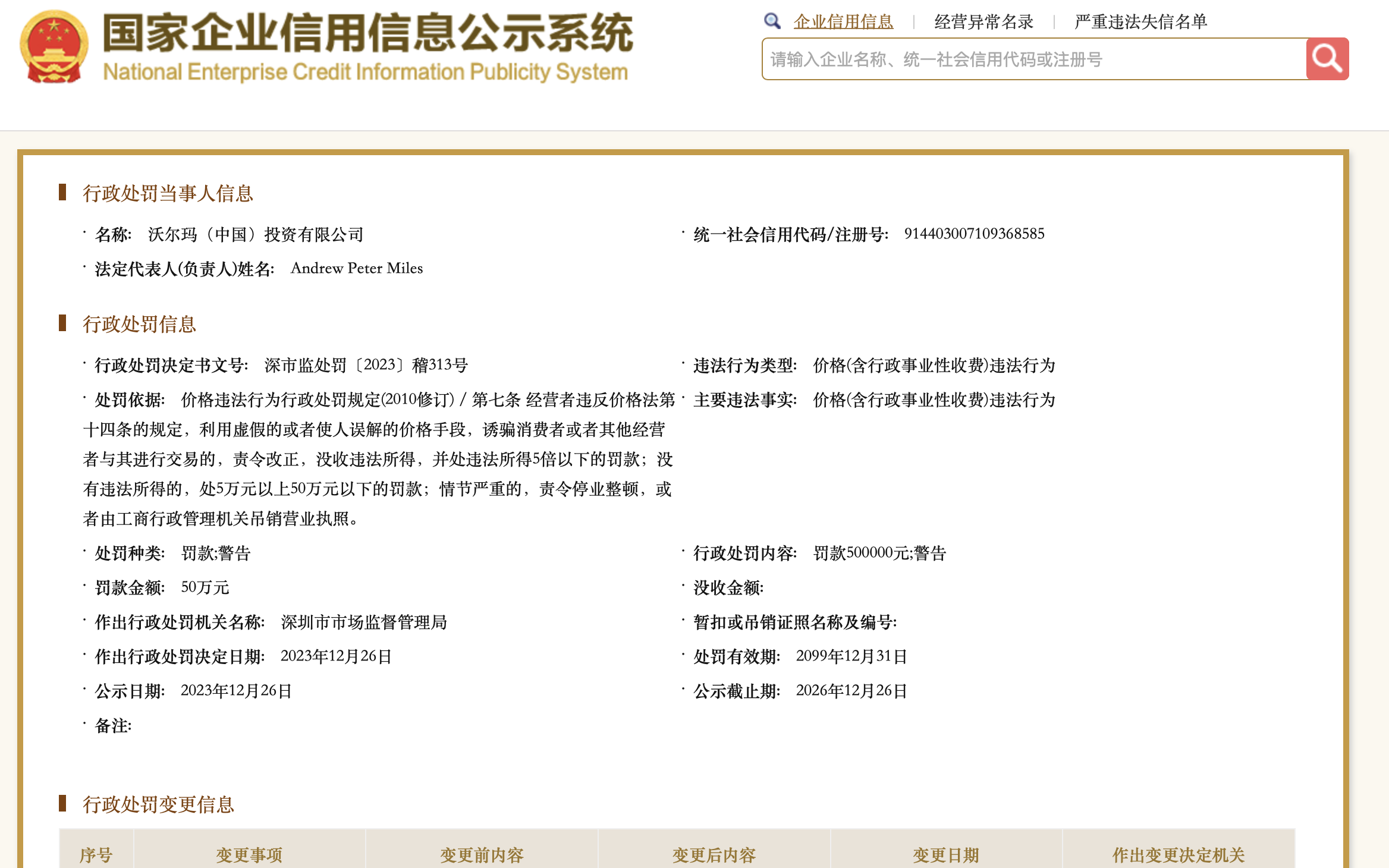The height and width of the screenshot is (868, 1389).
Task: Click penalty type 罚款;警告
Action: tap(216, 553)
